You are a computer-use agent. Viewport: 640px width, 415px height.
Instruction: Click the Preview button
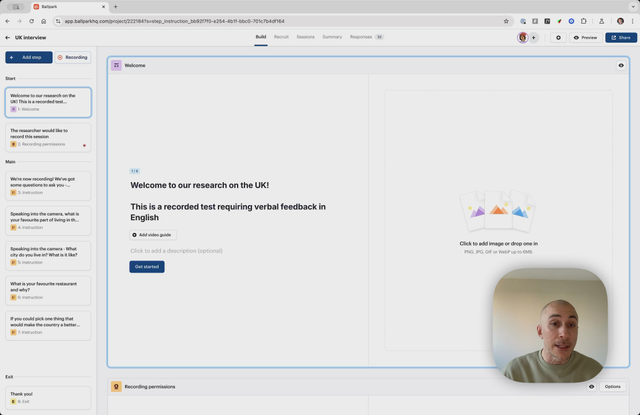pos(586,38)
